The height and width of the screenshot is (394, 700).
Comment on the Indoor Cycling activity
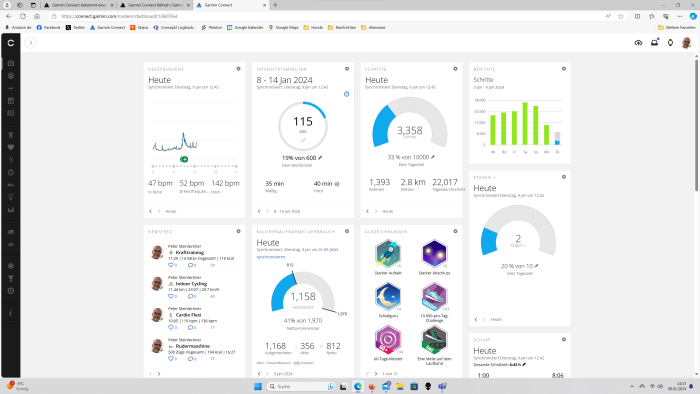191,296
